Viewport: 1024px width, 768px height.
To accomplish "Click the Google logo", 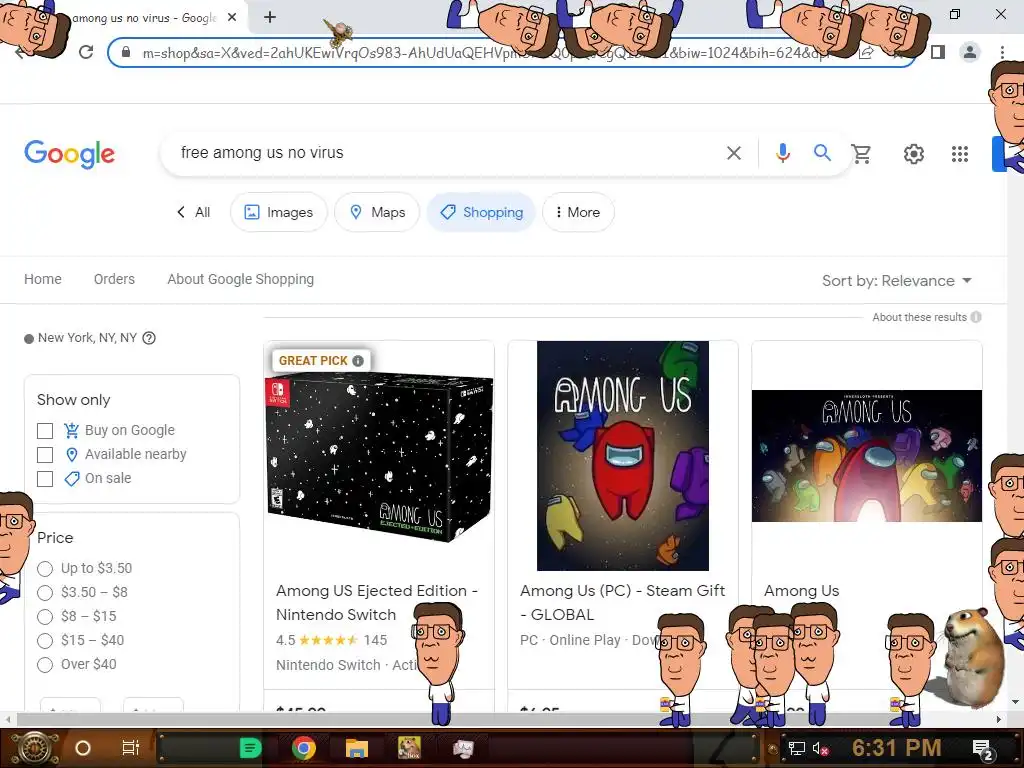I will (69, 154).
